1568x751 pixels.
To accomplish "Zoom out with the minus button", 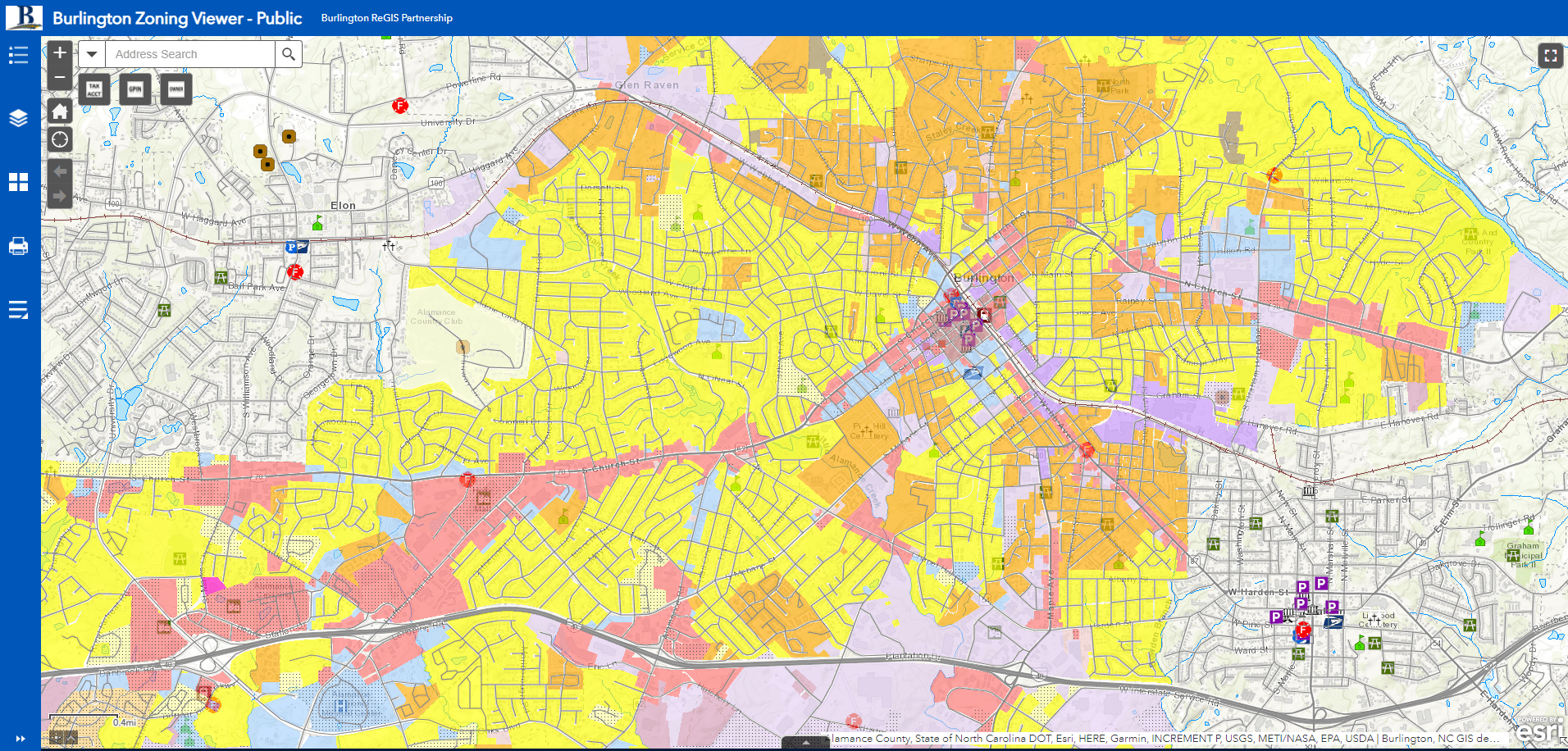I will click(x=59, y=76).
